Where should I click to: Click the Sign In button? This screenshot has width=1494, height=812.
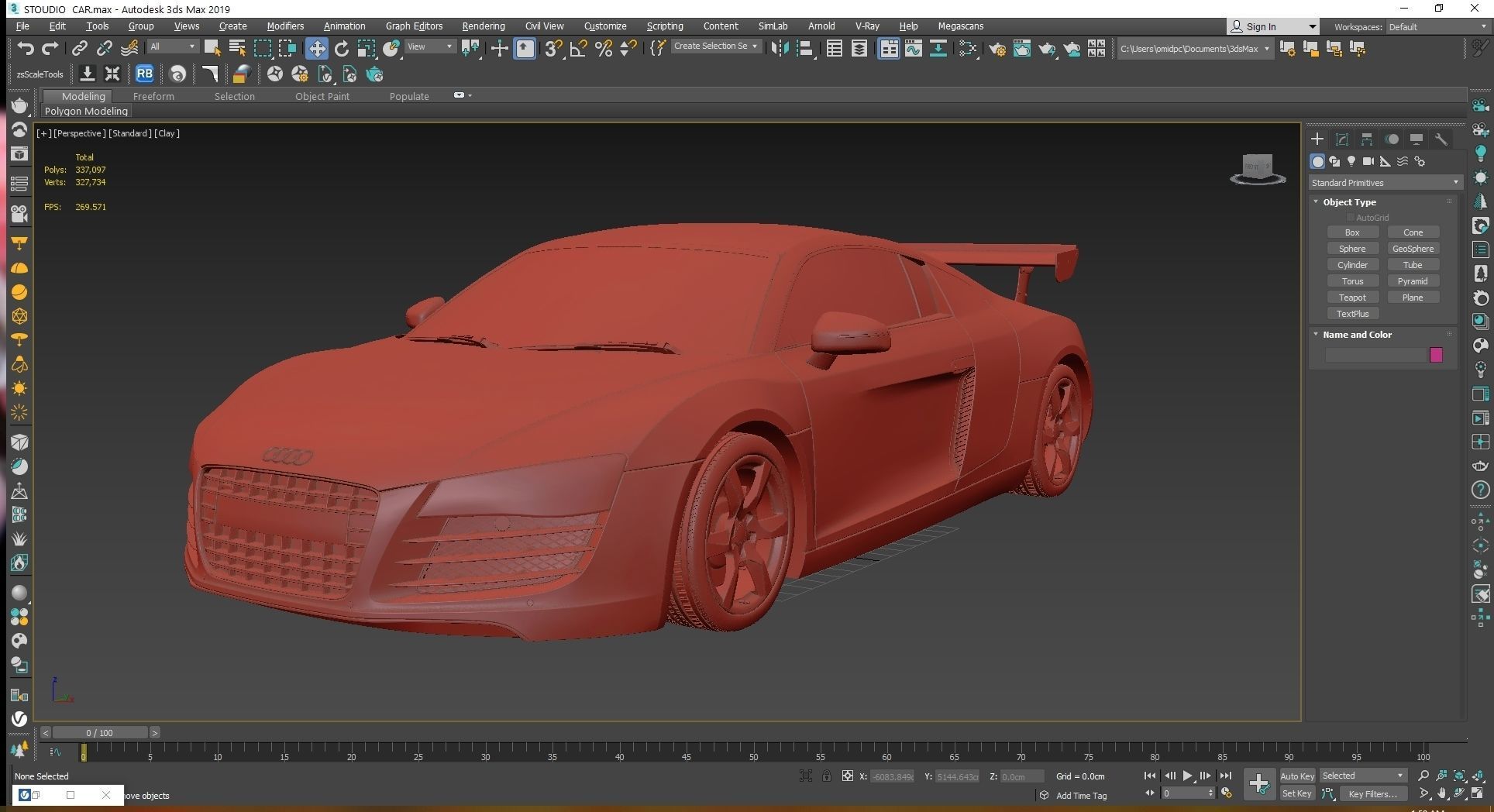pyautogui.click(x=1272, y=26)
